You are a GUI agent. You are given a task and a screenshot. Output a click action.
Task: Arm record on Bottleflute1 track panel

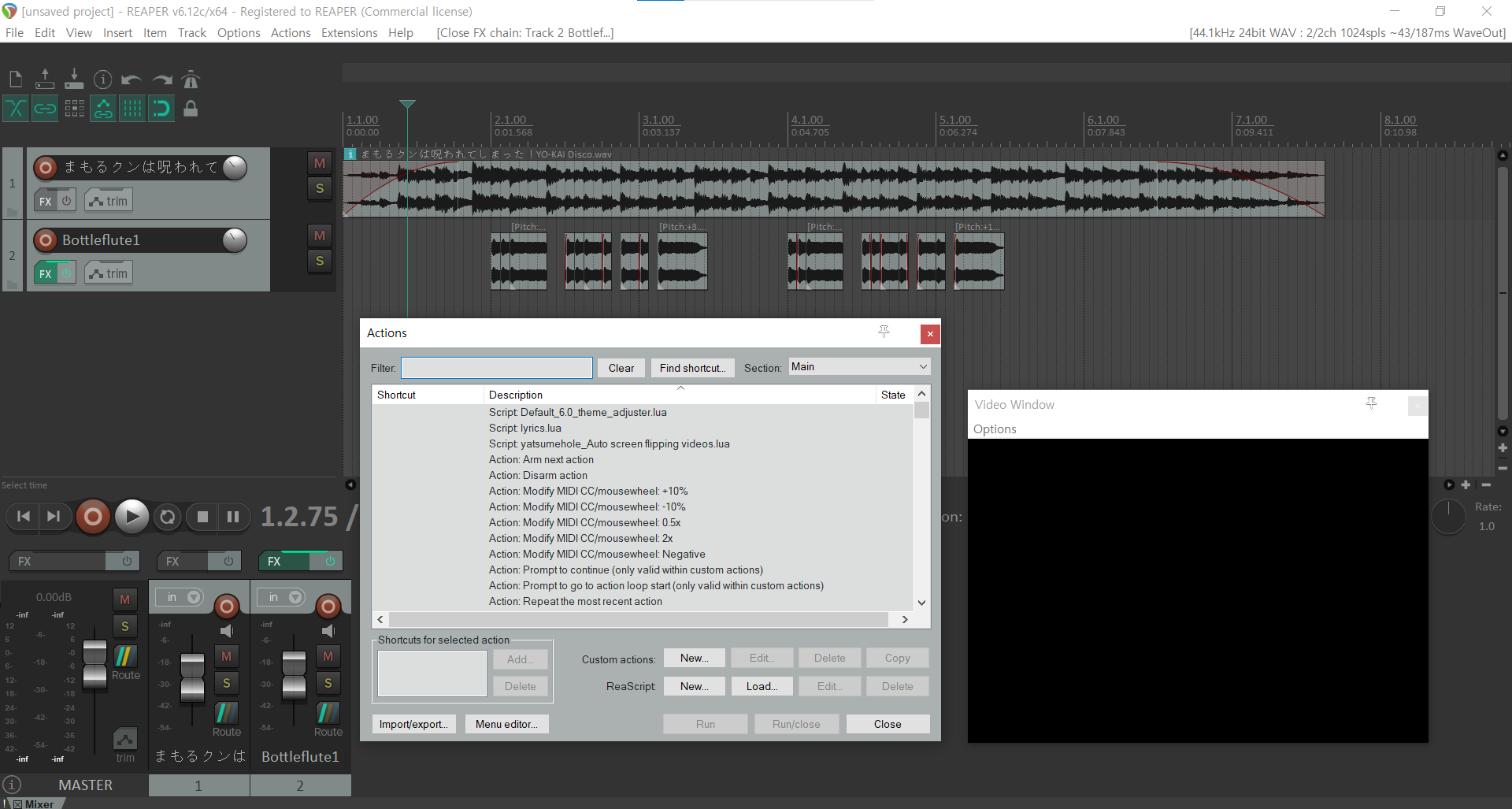(46, 239)
